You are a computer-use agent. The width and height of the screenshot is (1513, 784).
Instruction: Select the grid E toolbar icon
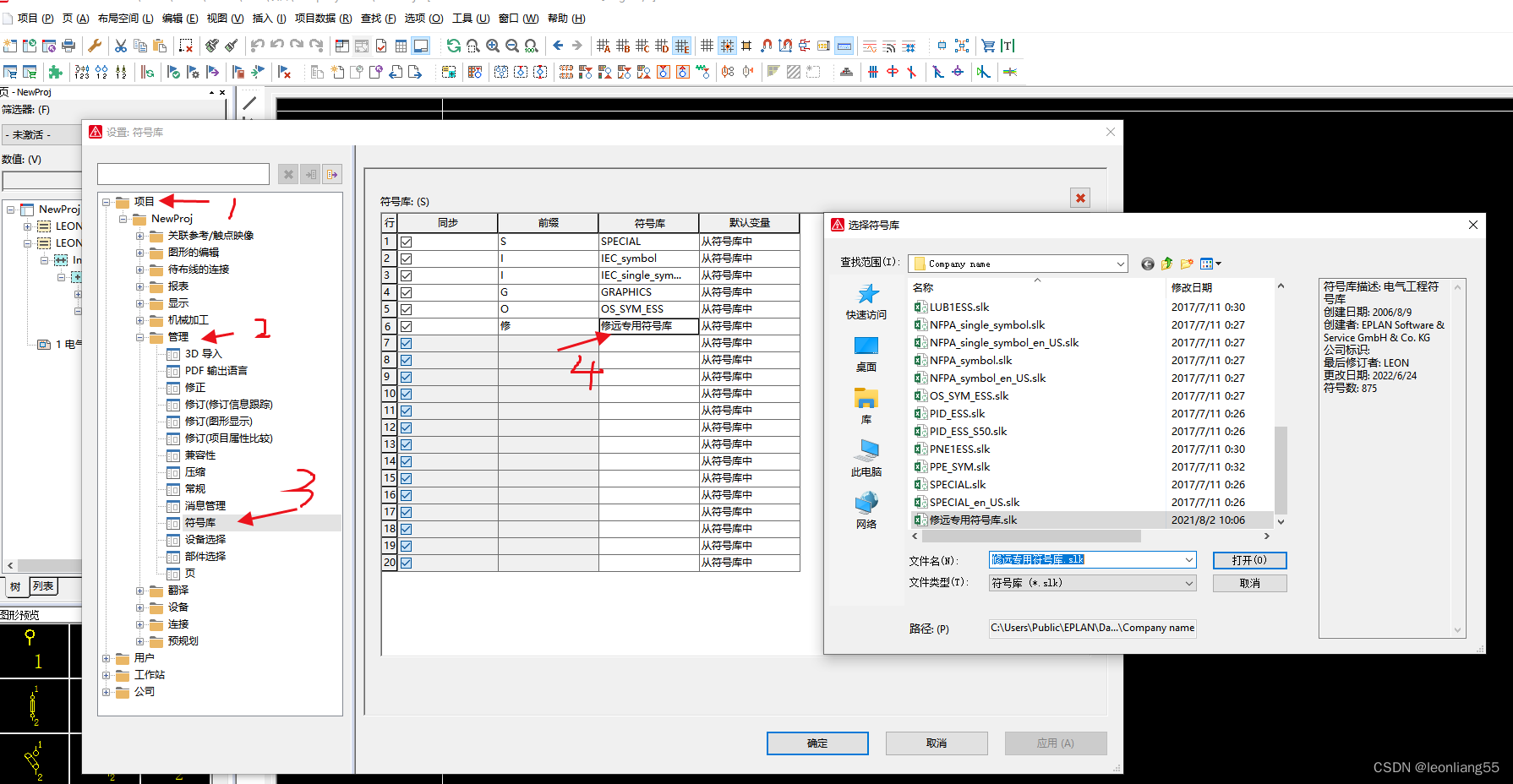tap(682, 46)
